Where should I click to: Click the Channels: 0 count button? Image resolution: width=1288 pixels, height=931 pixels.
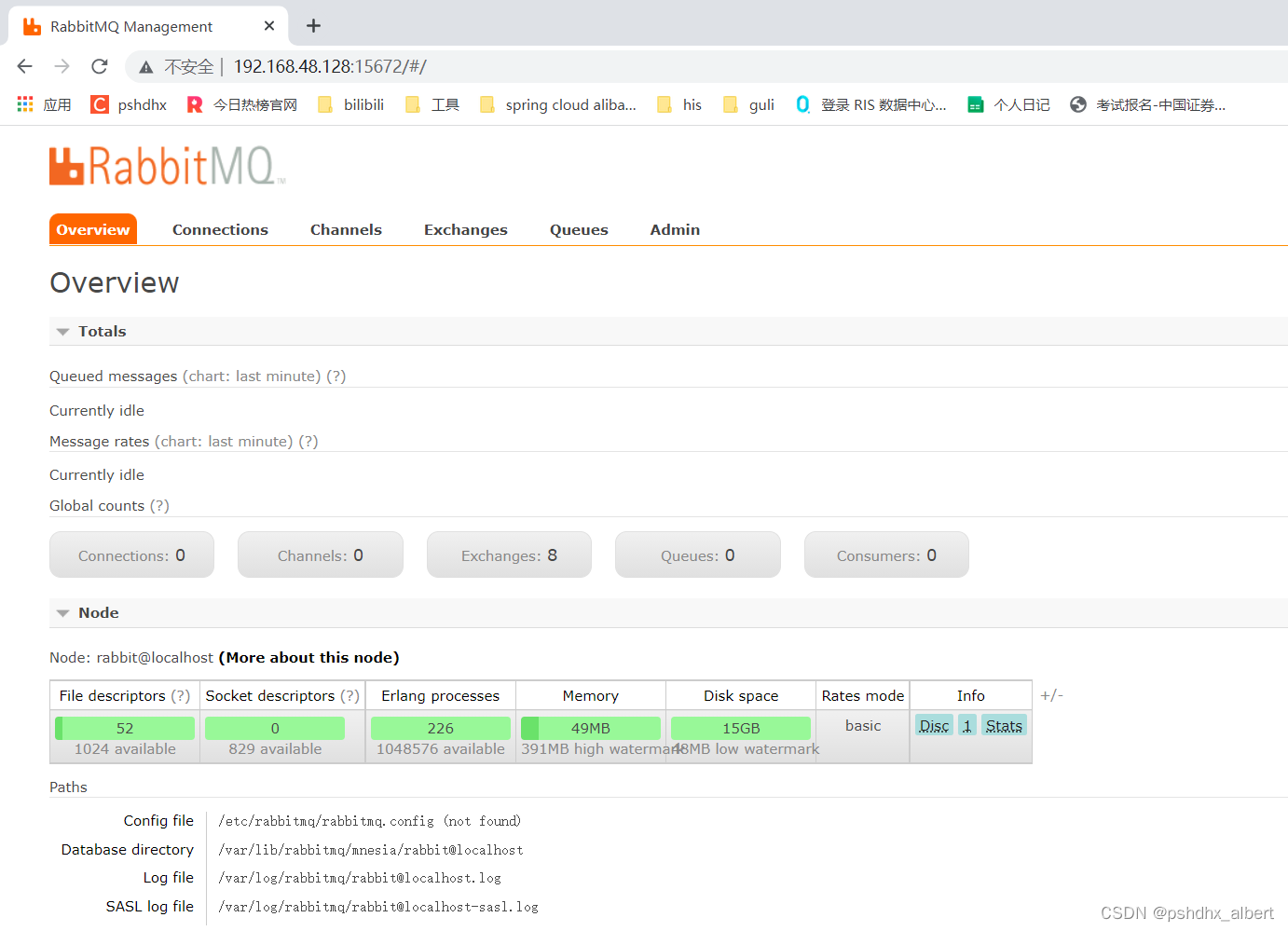(x=320, y=554)
